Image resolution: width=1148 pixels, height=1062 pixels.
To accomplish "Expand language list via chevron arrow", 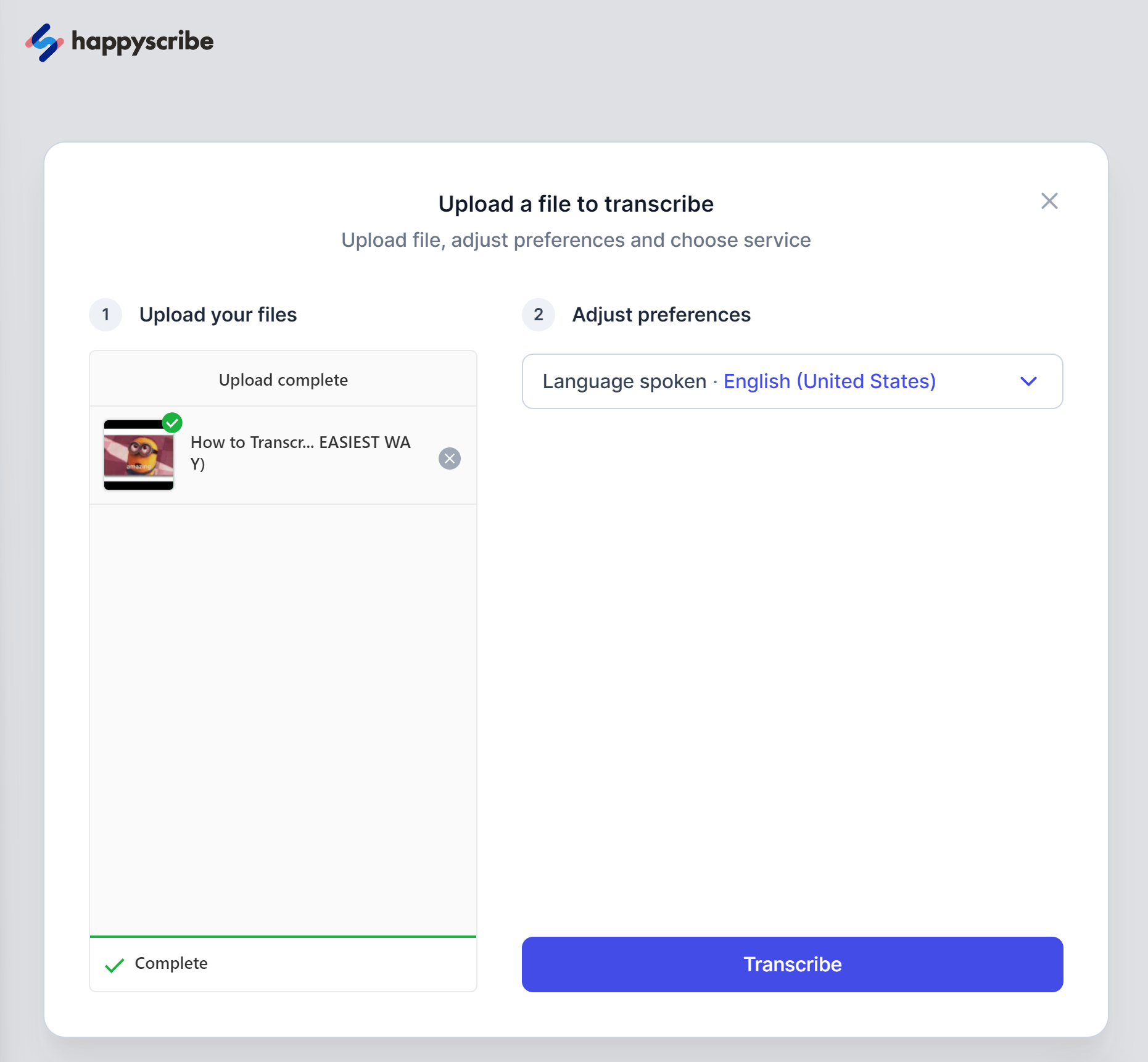I will (1028, 381).
